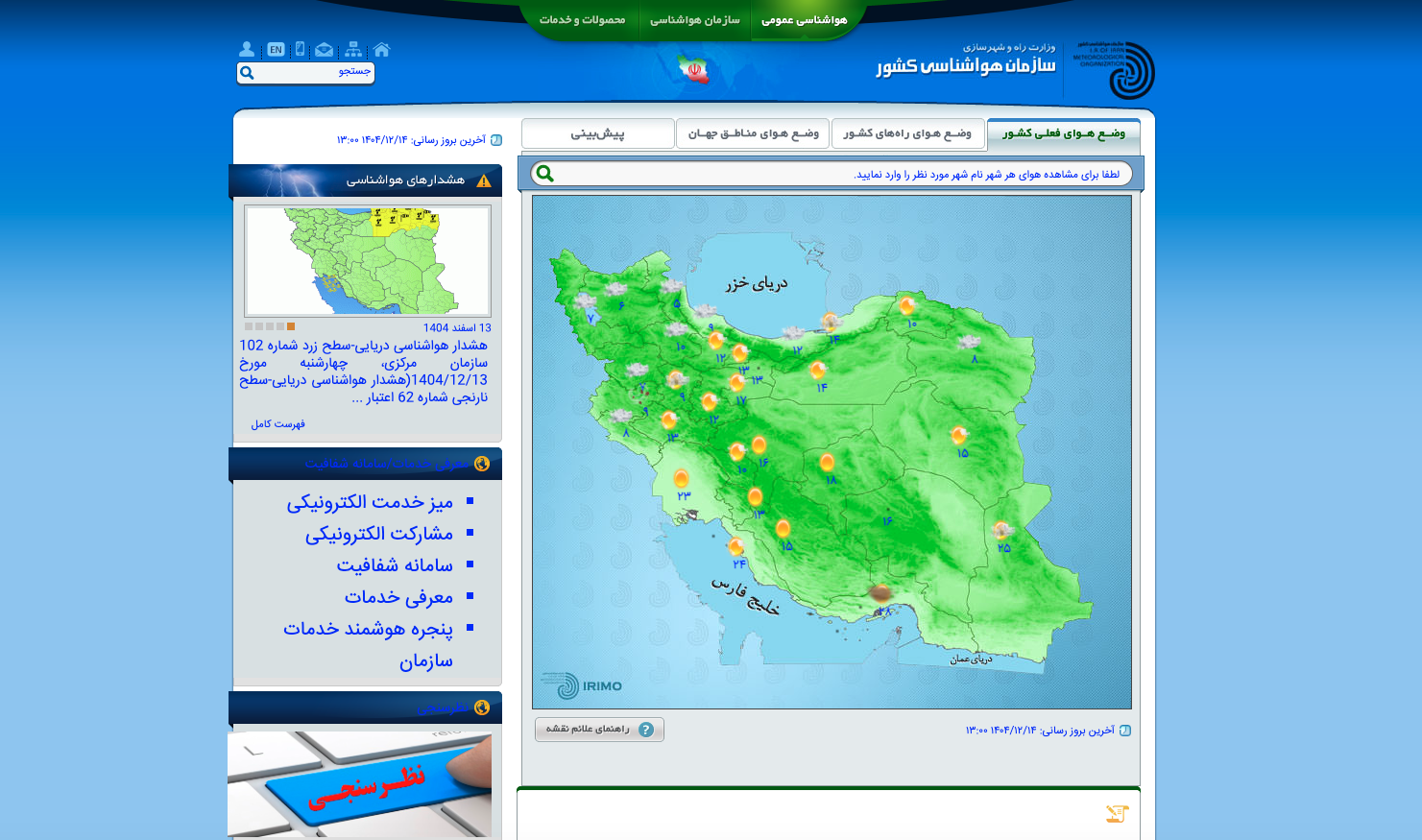This screenshot has height=840, width=1422.
Task: Open the معرفی خدمات link
Action: (x=398, y=597)
